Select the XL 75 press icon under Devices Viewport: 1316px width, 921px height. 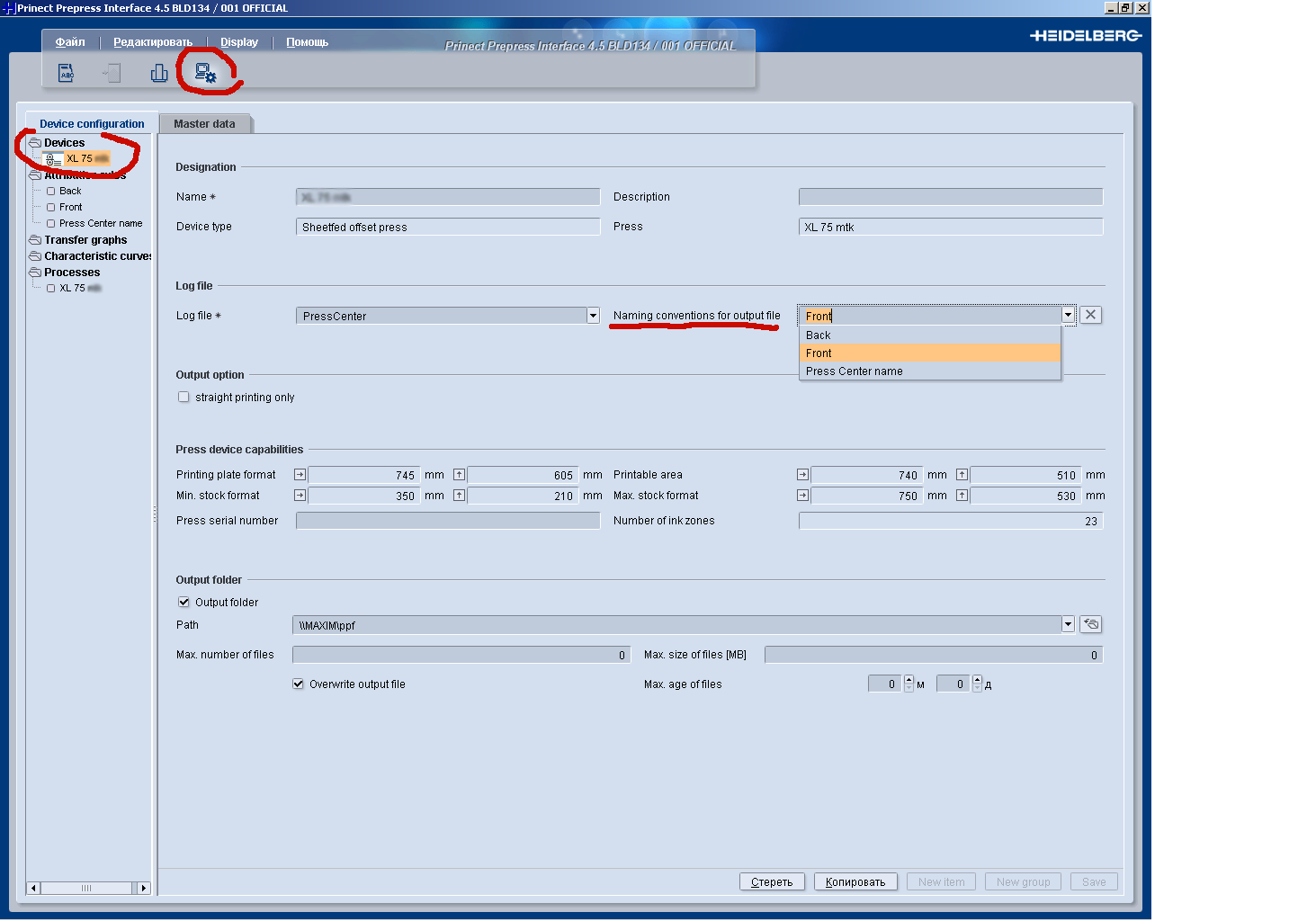53,159
